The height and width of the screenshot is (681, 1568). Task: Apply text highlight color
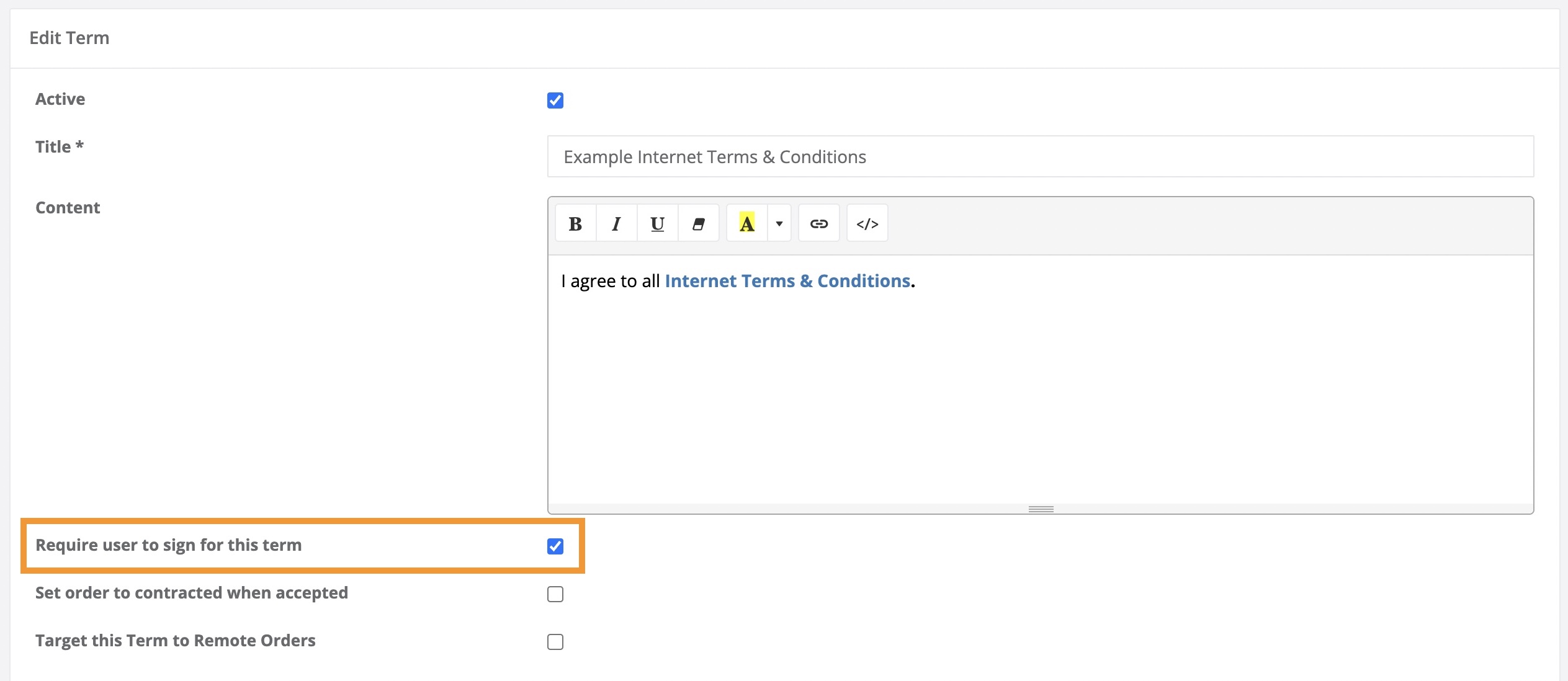(x=747, y=223)
